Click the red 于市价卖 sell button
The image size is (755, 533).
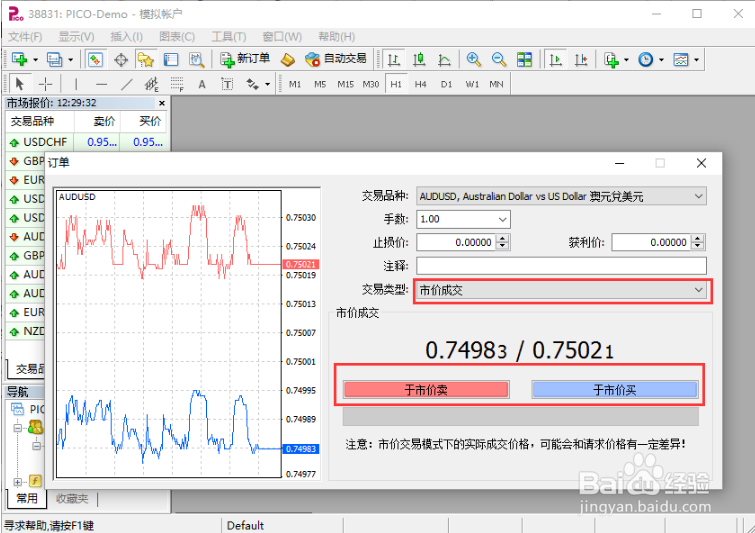click(x=426, y=390)
